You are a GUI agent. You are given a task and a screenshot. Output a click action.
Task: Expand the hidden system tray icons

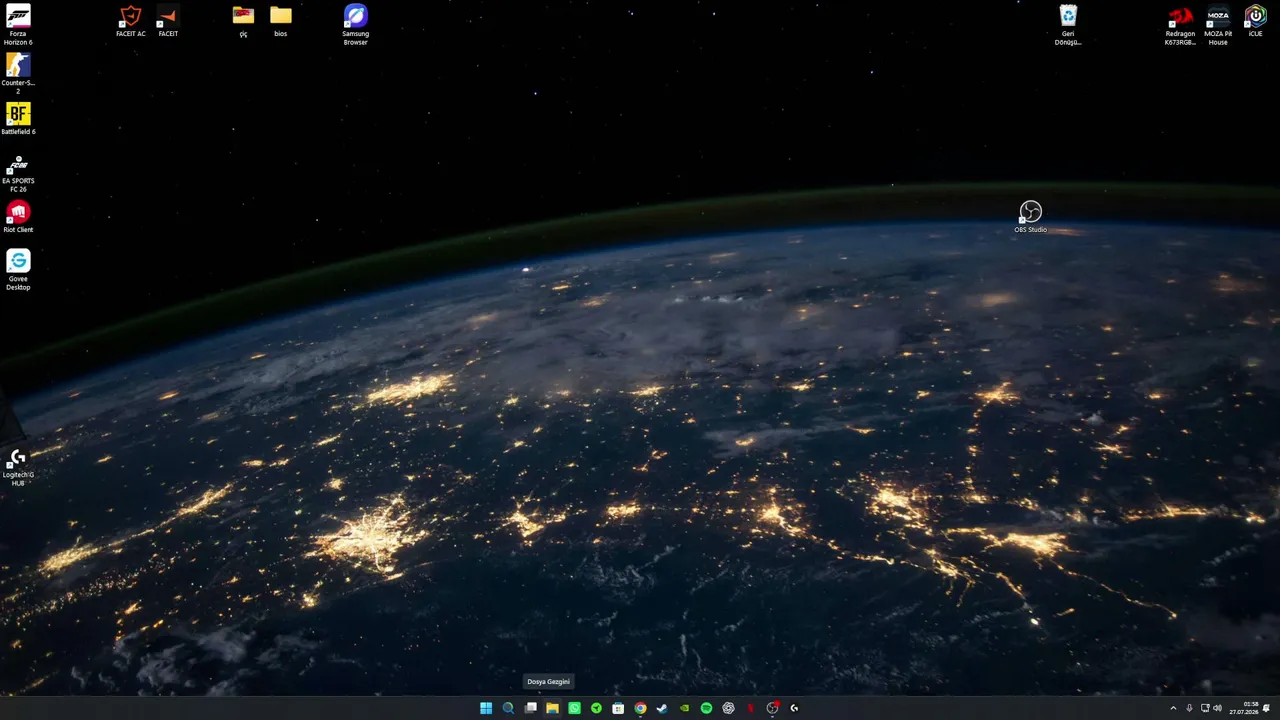tap(1173, 708)
